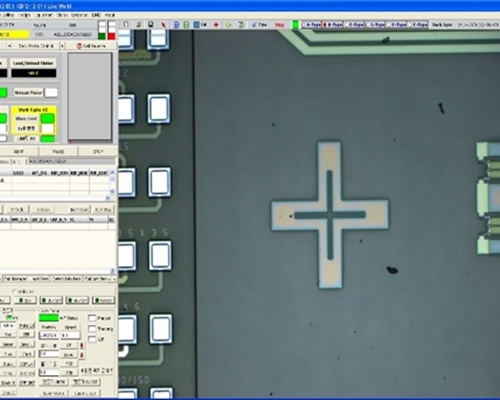The height and width of the screenshot is (400, 500).
Task: Click the Back light control in toolbar
Action: [x=442, y=25]
